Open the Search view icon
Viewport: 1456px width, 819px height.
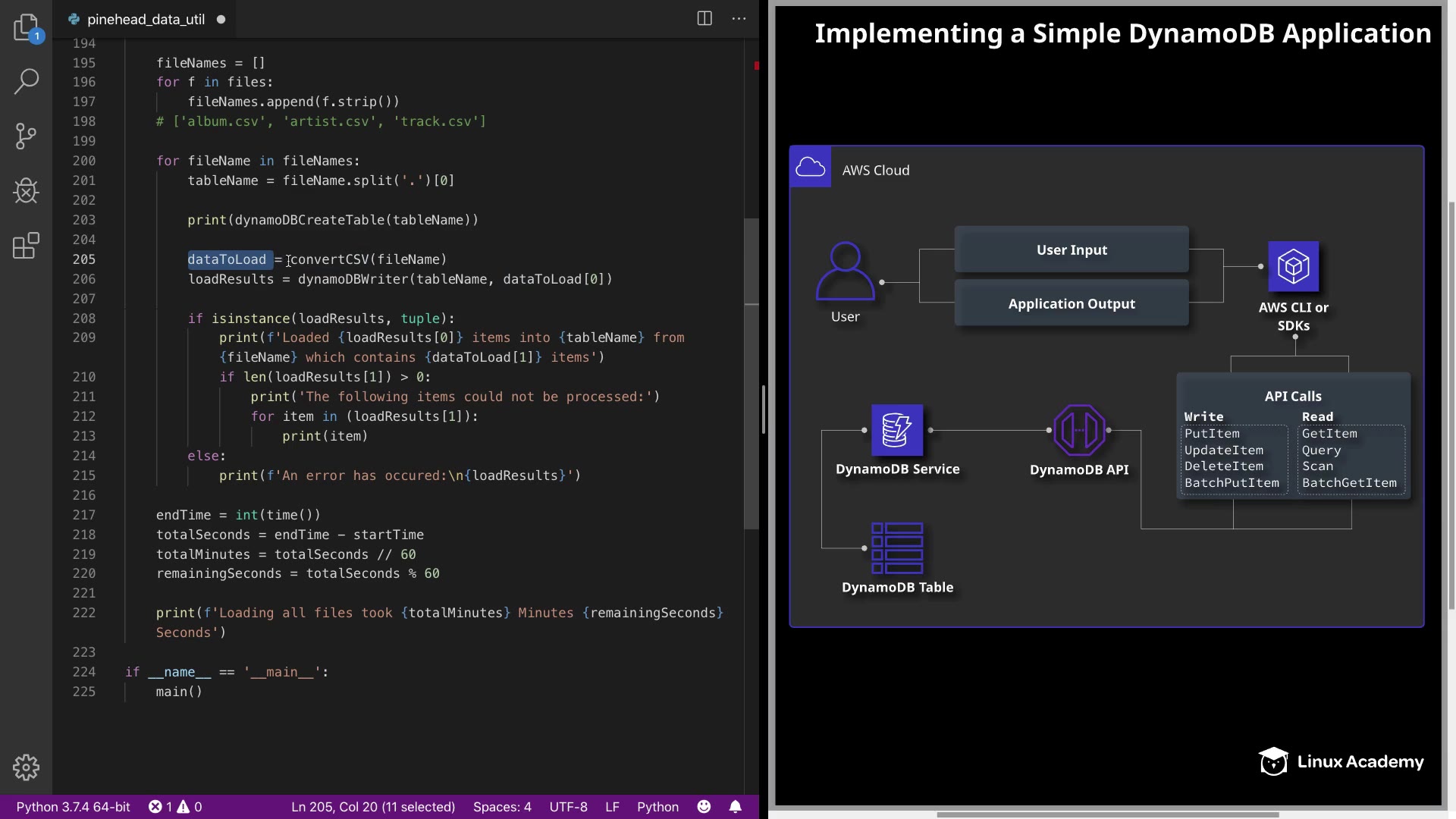coord(26,82)
